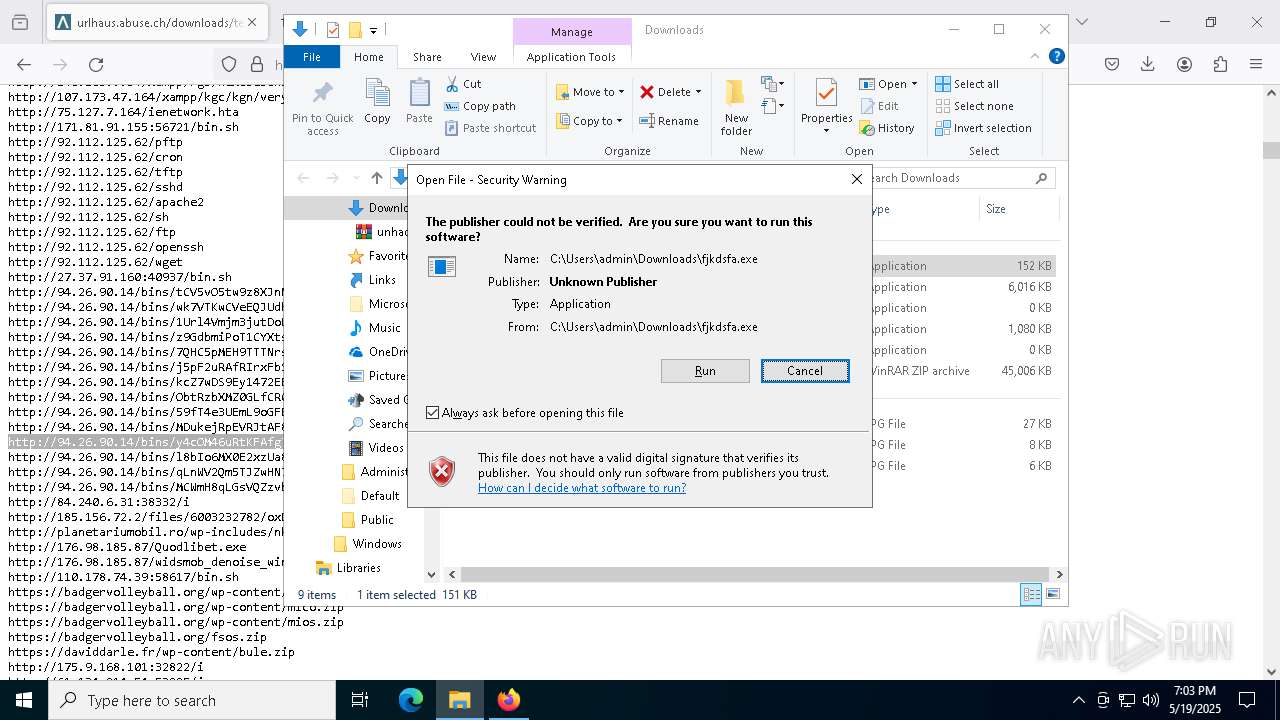The height and width of the screenshot is (720, 1280).
Task: Open How can I decide software link
Action: pyautogui.click(x=582, y=488)
